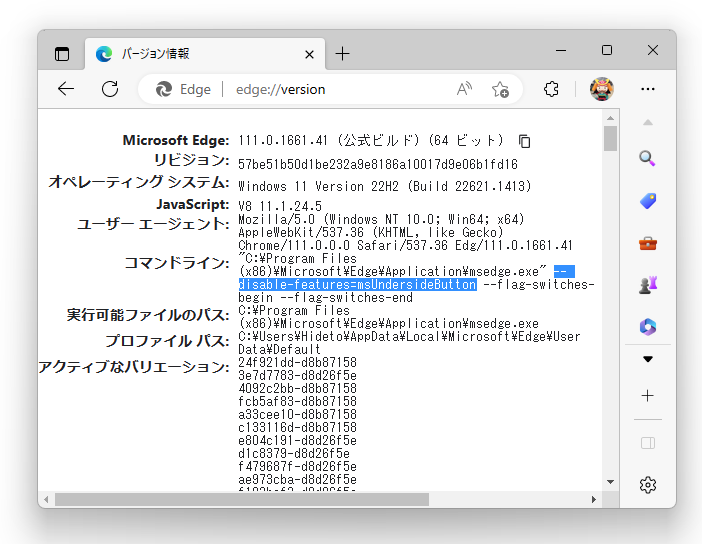Click the Edge site identity badge

pyautogui.click(x=183, y=90)
